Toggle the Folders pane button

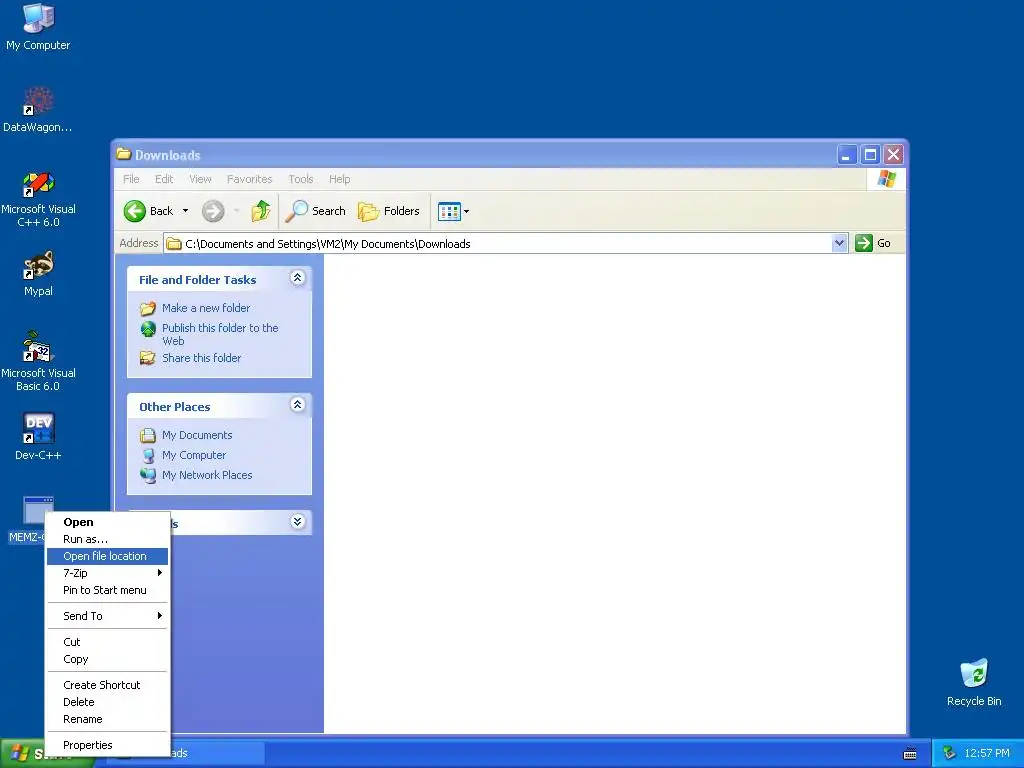point(389,211)
